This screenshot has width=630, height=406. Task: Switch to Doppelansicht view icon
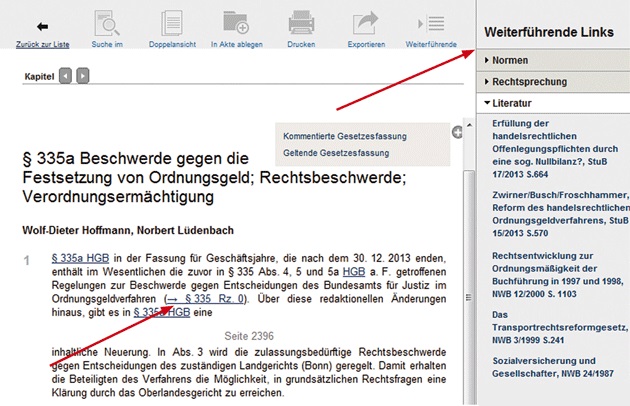(172, 24)
